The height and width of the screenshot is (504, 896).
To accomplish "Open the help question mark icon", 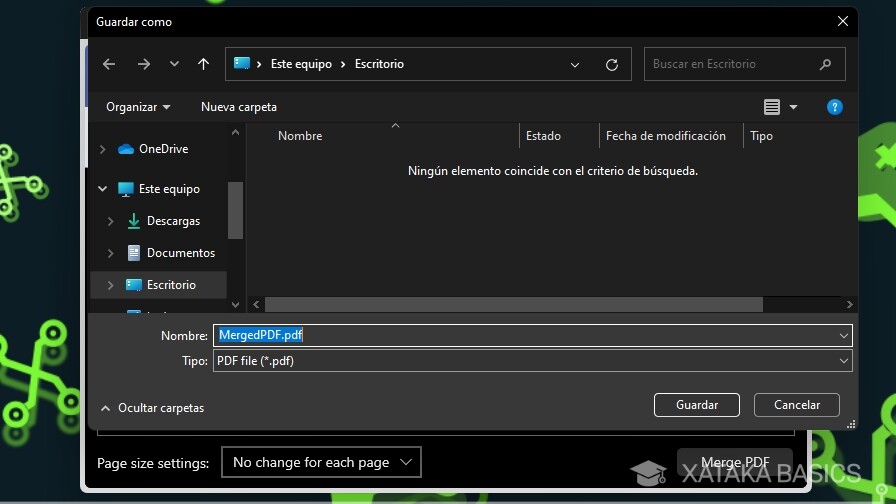I will (x=834, y=107).
